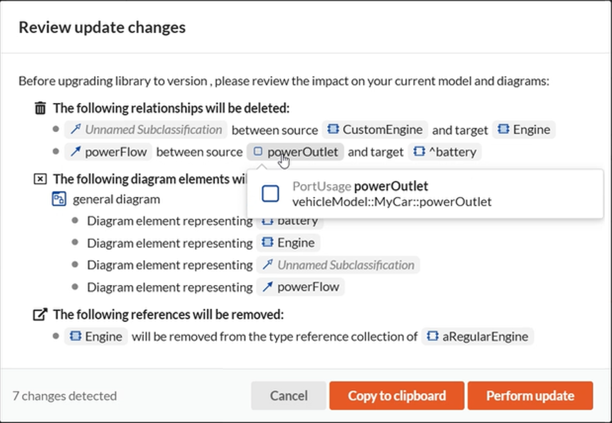The height and width of the screenshot is (423, 612).
Task: Select the powerOutlet source chip
Action: (x=295, y=152)
